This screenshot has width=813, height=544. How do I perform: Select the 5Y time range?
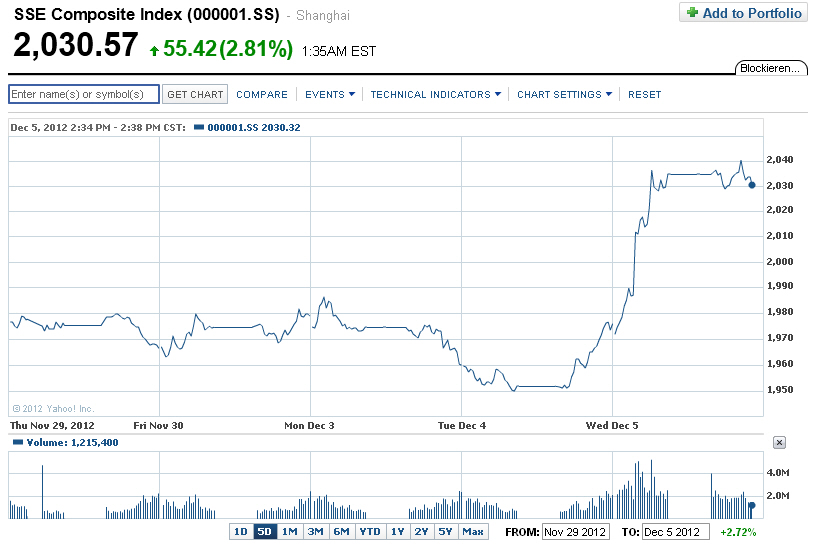pos(445,532)
